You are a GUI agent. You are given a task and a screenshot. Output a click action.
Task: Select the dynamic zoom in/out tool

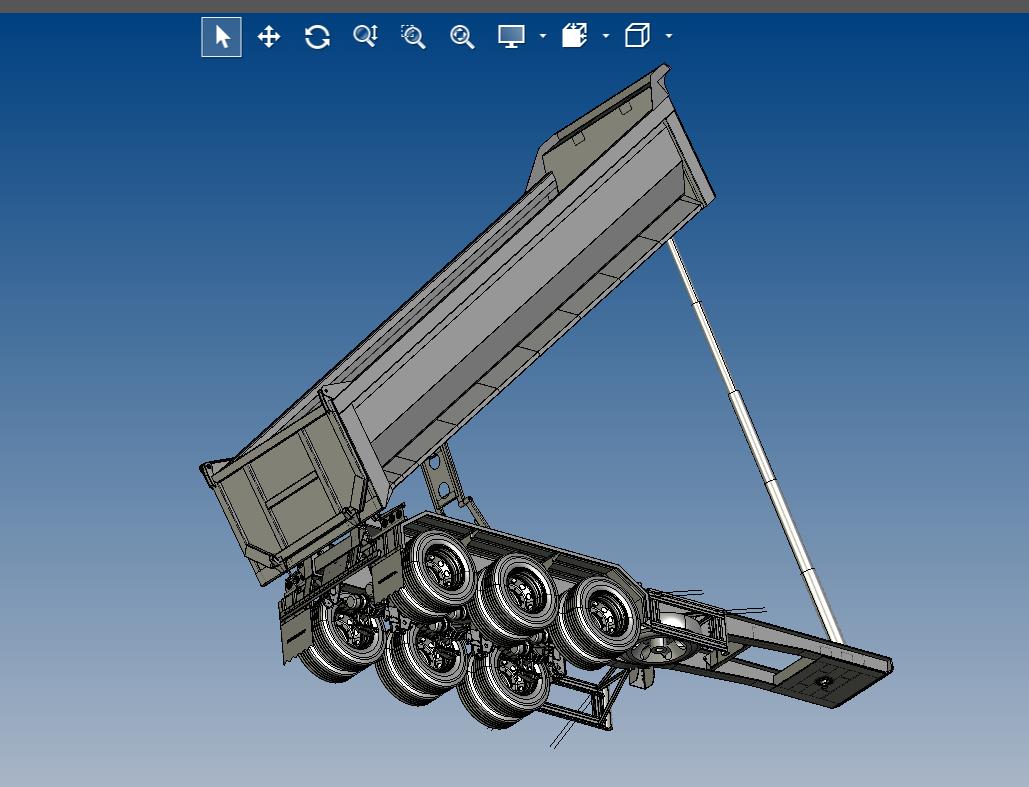[366, 36]
